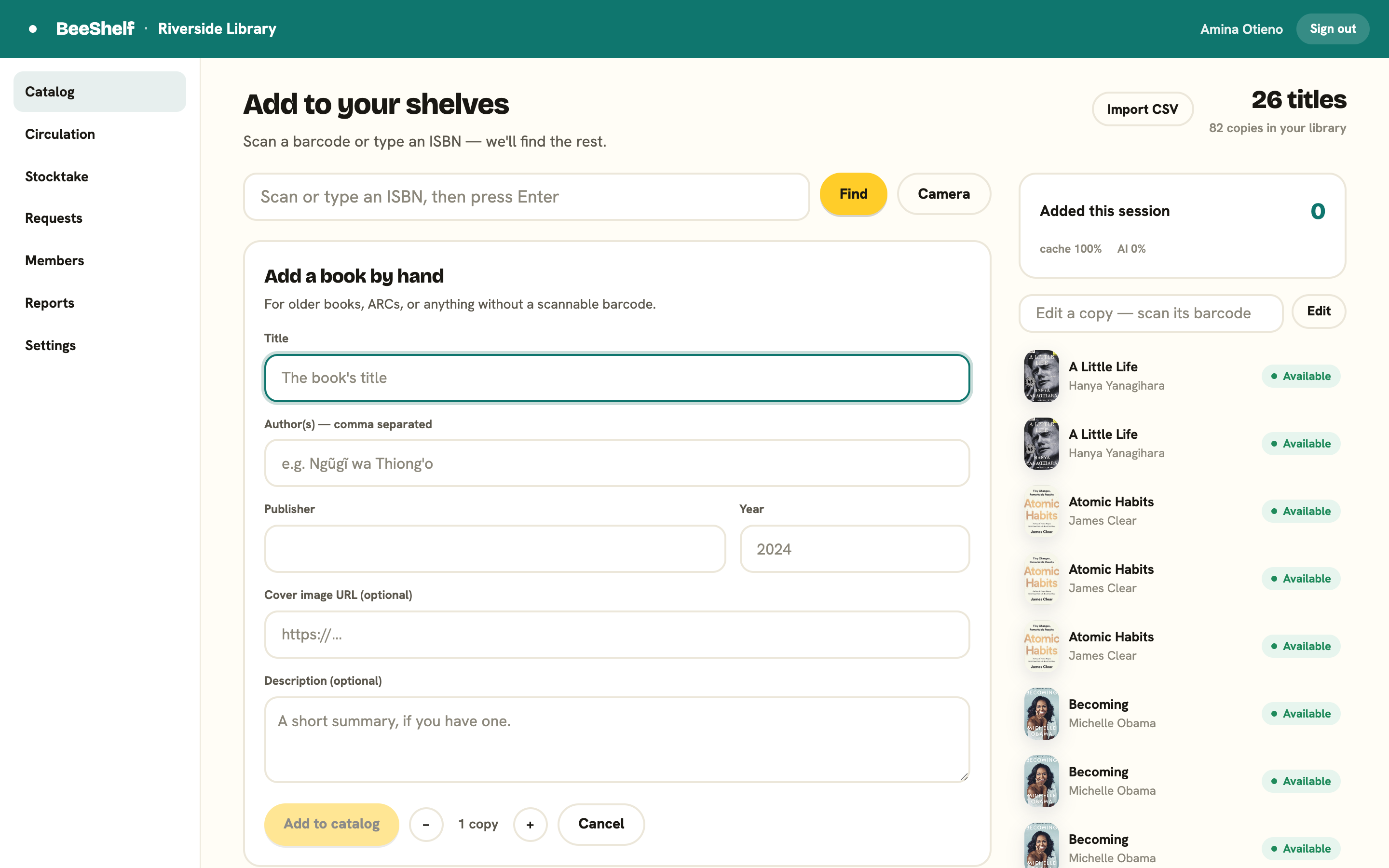Click the Added this session counter 0
Viewport: 1389px width, 868px height.
tap(1318, 211)
